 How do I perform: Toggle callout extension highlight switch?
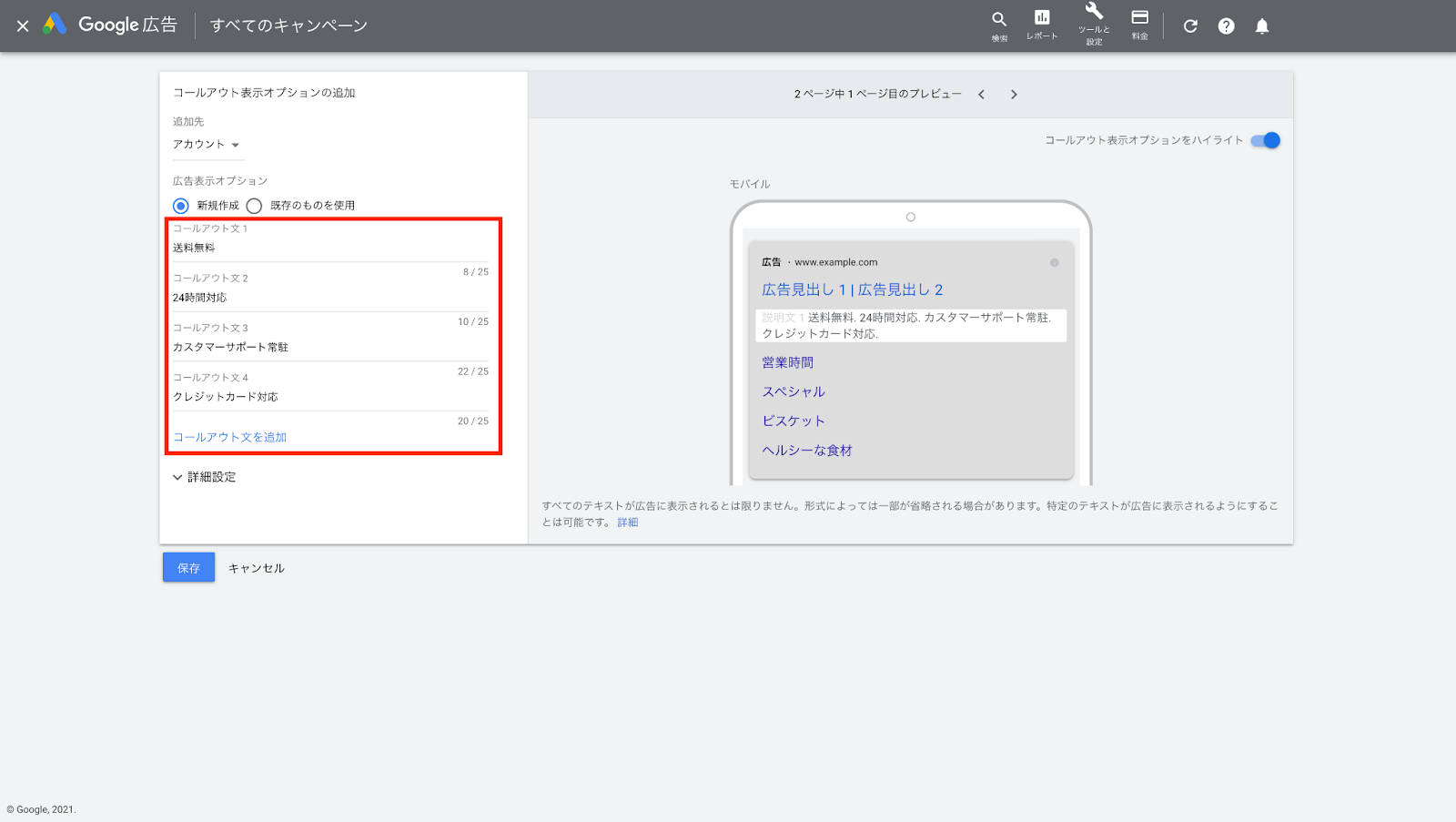tap(1266, 140)
